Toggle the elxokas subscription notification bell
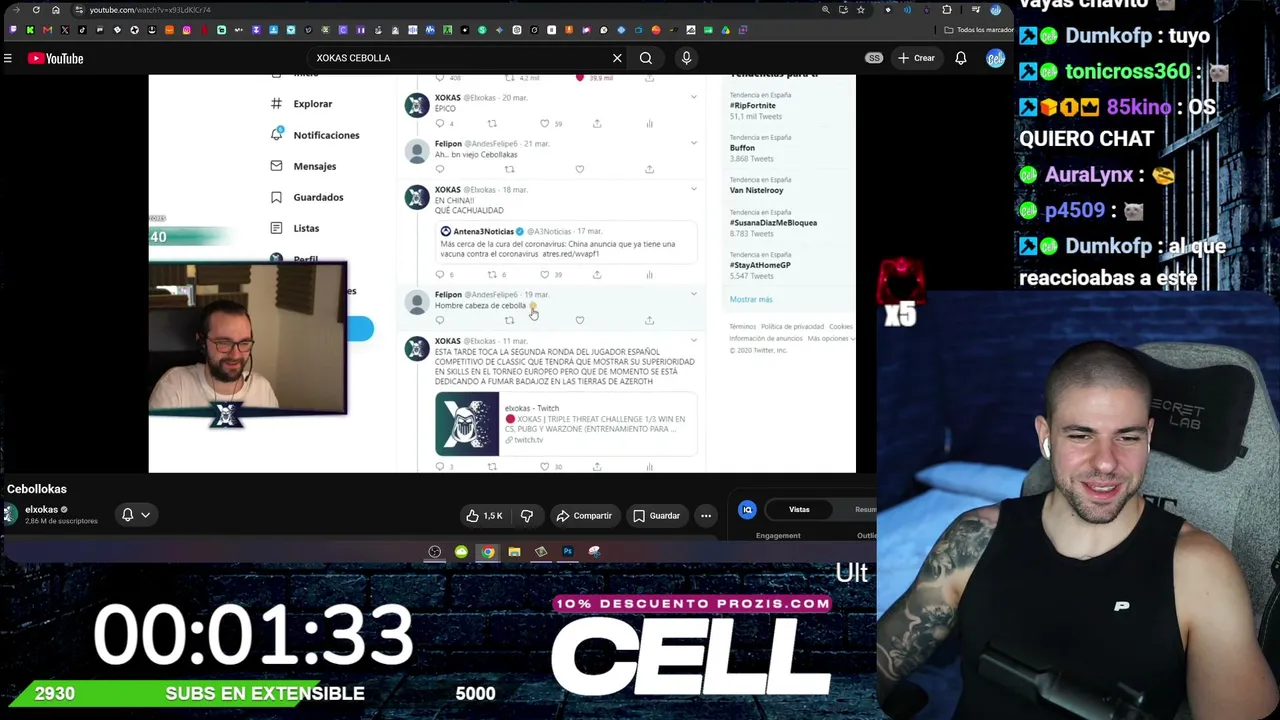The width and height of the screenshot is (1280, 720). point(127,515)
